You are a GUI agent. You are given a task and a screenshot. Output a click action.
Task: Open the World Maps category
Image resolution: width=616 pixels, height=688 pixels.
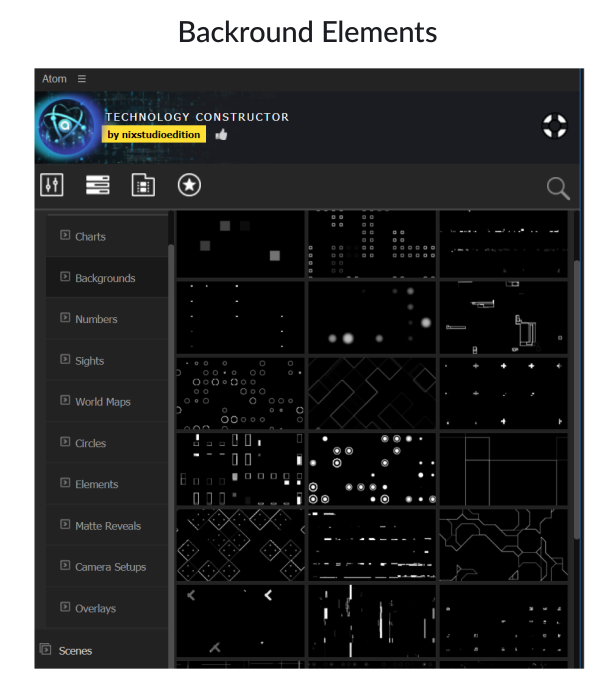tap(102, 402)
